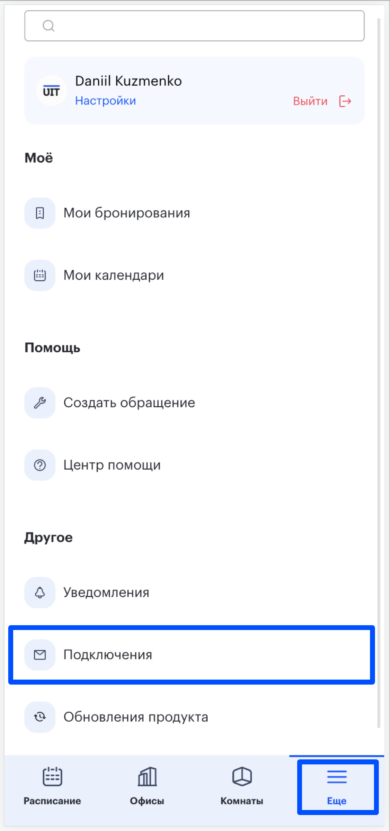Switch to the Офисы tab
The image size is (390, 831).
point(147,786)
